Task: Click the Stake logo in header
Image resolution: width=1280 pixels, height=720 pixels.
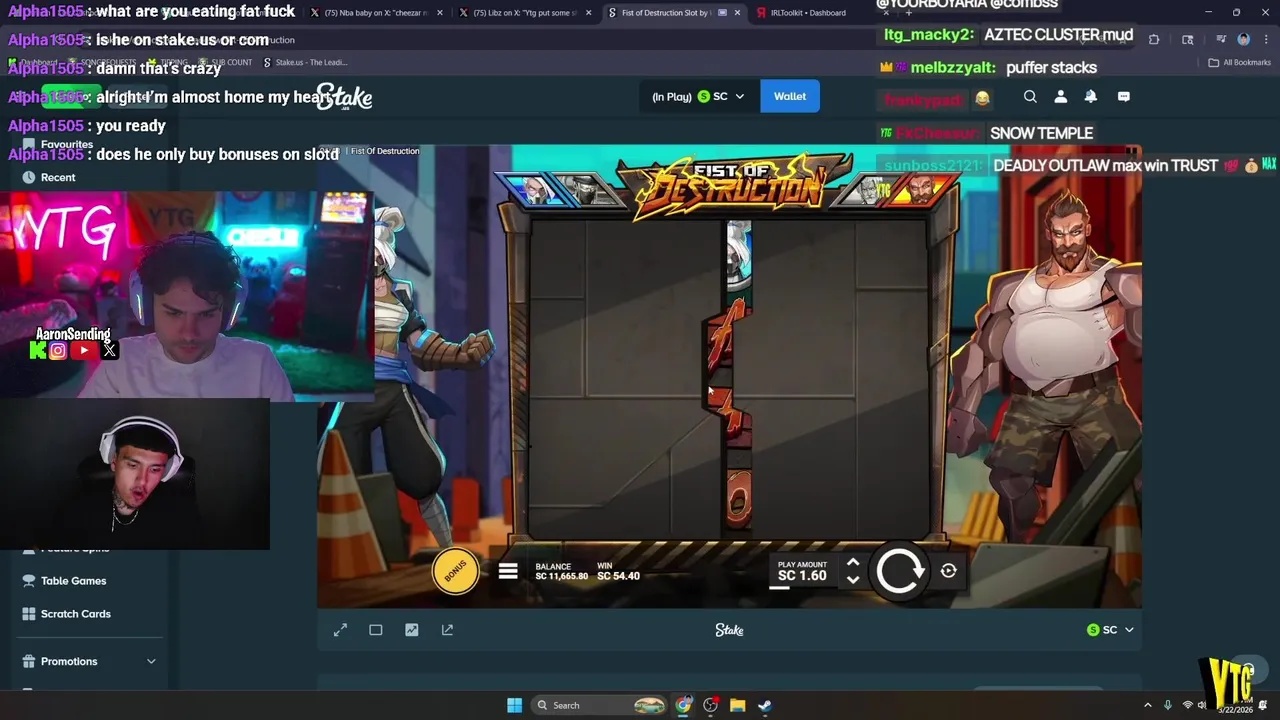Action: click(343, 97)
